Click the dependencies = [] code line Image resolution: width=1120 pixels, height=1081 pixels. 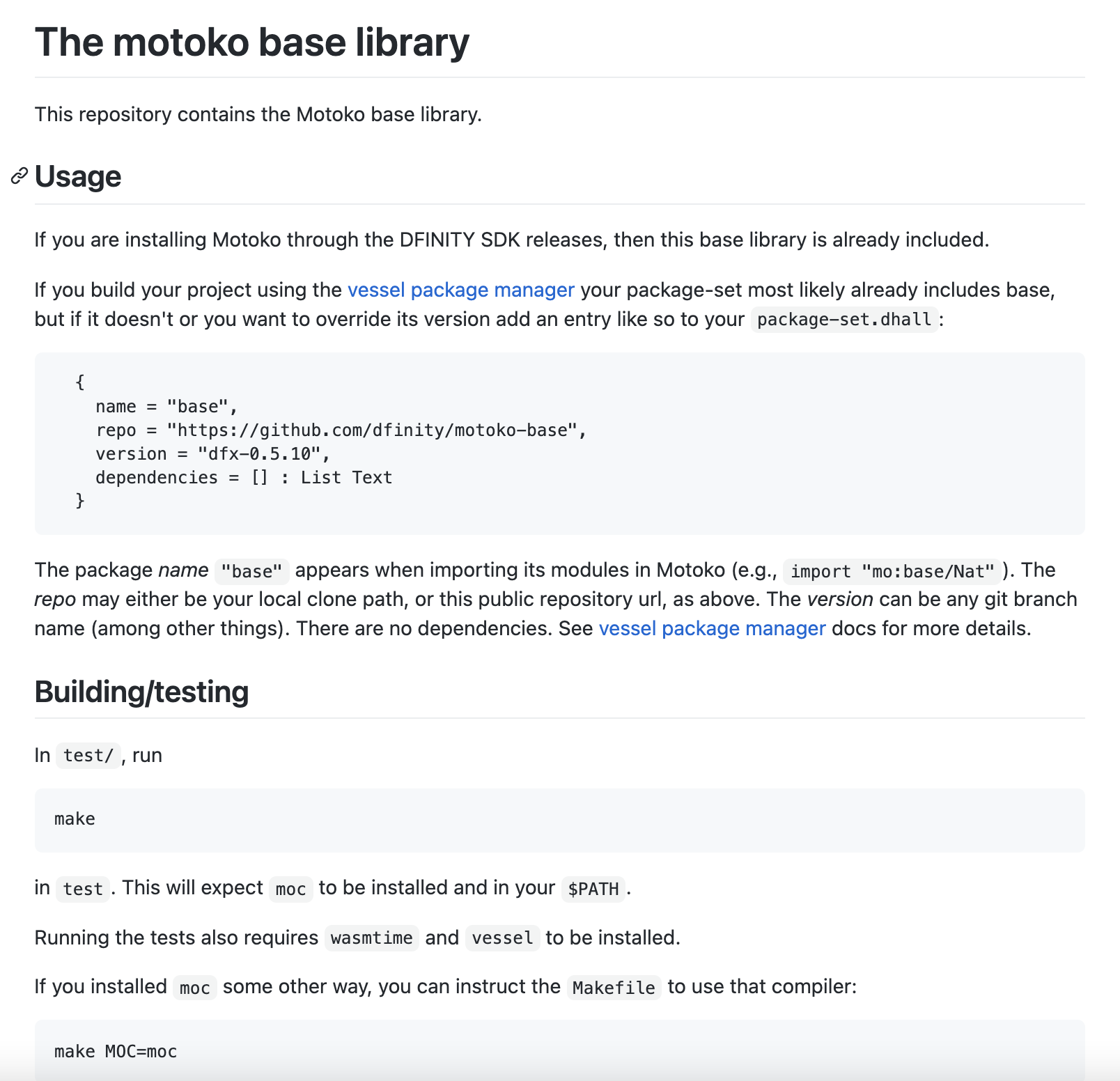pyautogui.click(x=244, y=478)
